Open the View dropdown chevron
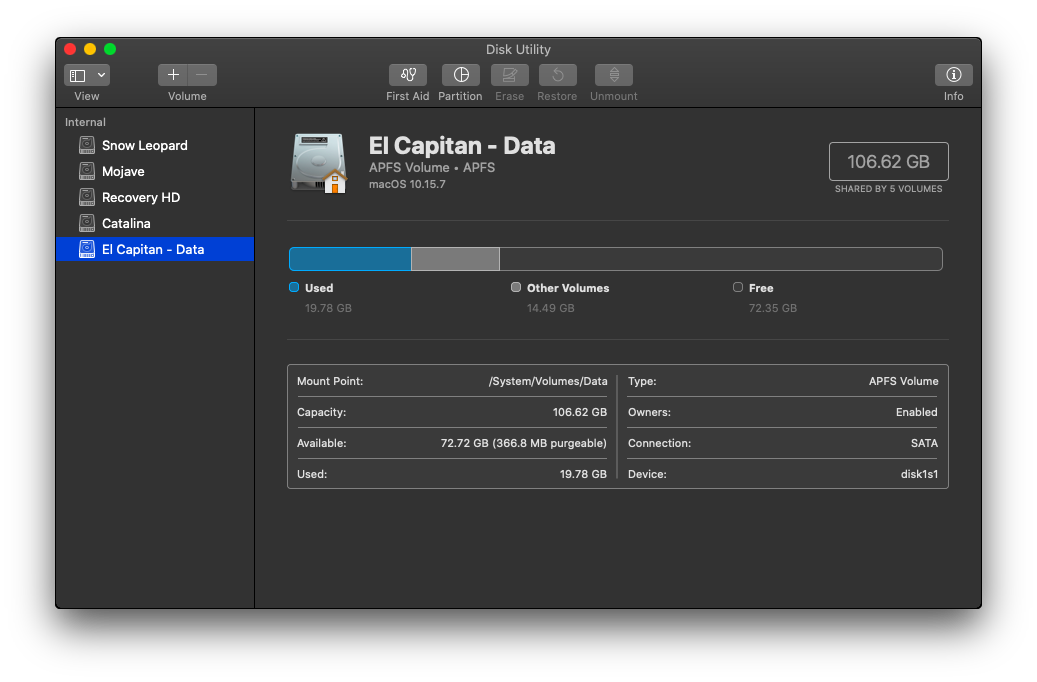The image size is (1037, 682). pos(101,75)
